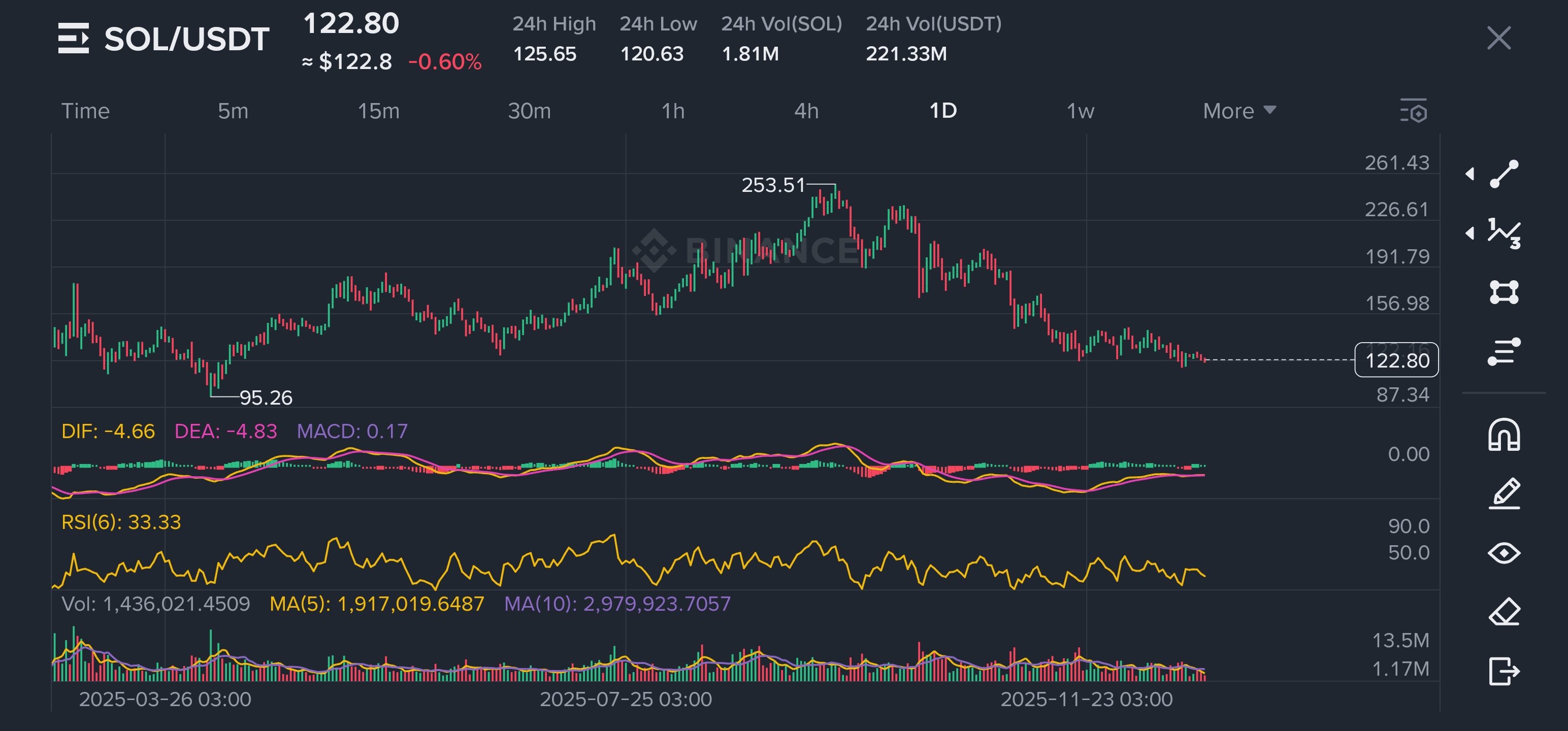Open the horizontal levels drawing settings icon
The height and width of the screenshot is (731, 1568).
click(x=1504, y=351)
